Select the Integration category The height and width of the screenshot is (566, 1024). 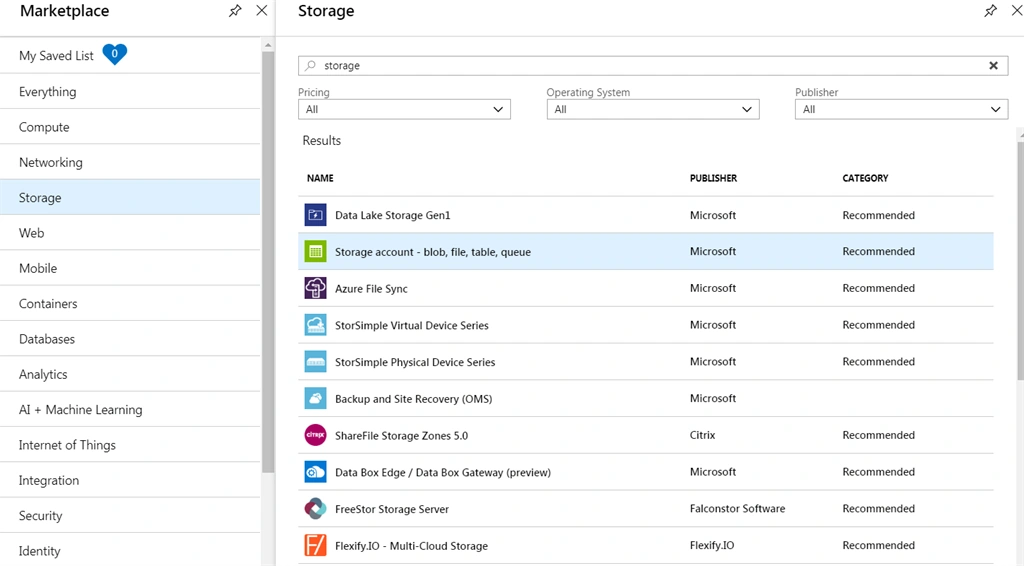pos(130,480)
